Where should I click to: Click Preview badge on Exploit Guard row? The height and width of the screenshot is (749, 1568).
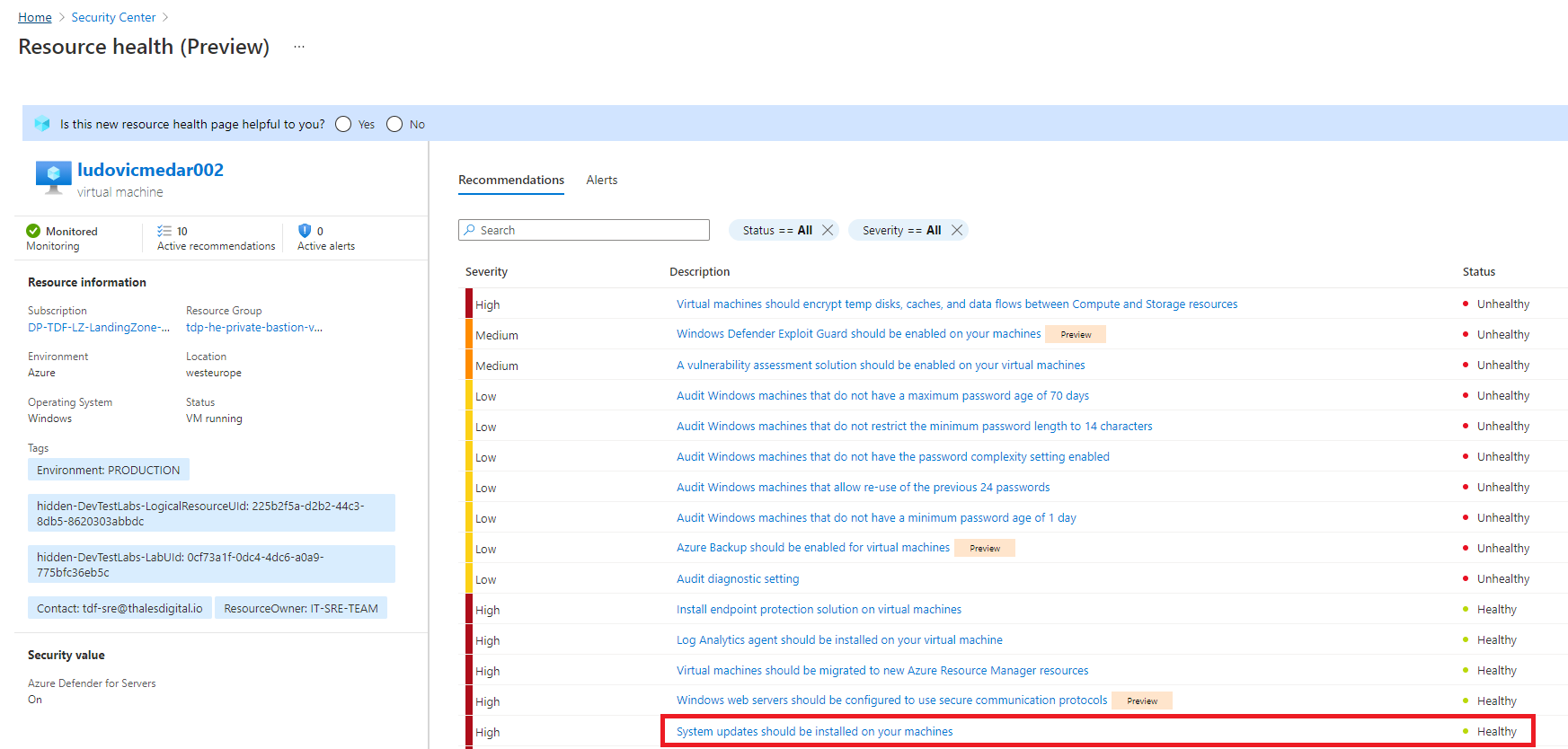pyautogui.click(x=1076, y=334)
